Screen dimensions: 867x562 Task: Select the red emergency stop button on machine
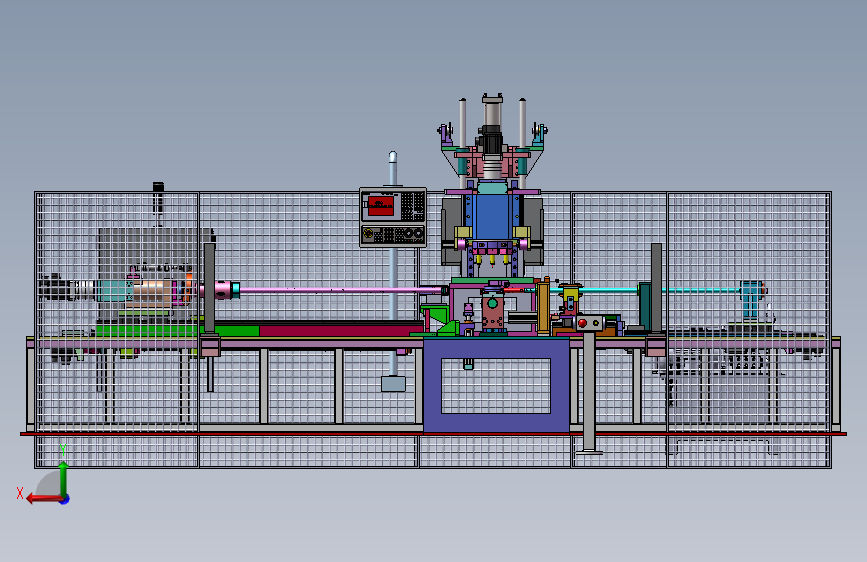[x=582, y=323]
